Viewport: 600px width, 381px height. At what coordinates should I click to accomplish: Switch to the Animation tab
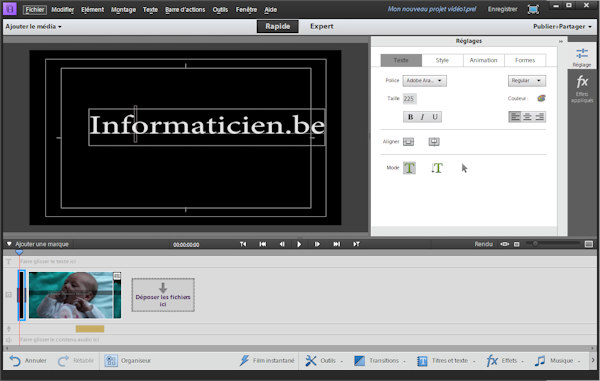[x=483, y=60]
